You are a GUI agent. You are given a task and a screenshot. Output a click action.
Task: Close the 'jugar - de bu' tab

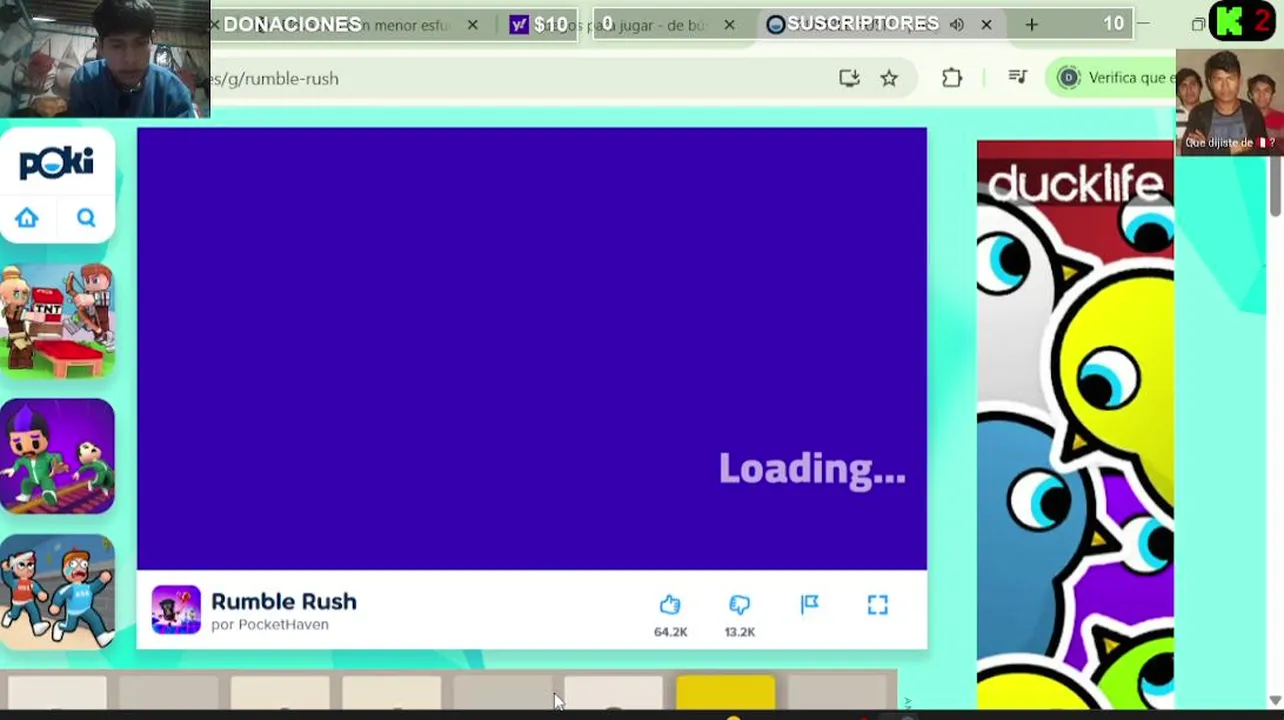pyautogui.click(x=729, y=25)
